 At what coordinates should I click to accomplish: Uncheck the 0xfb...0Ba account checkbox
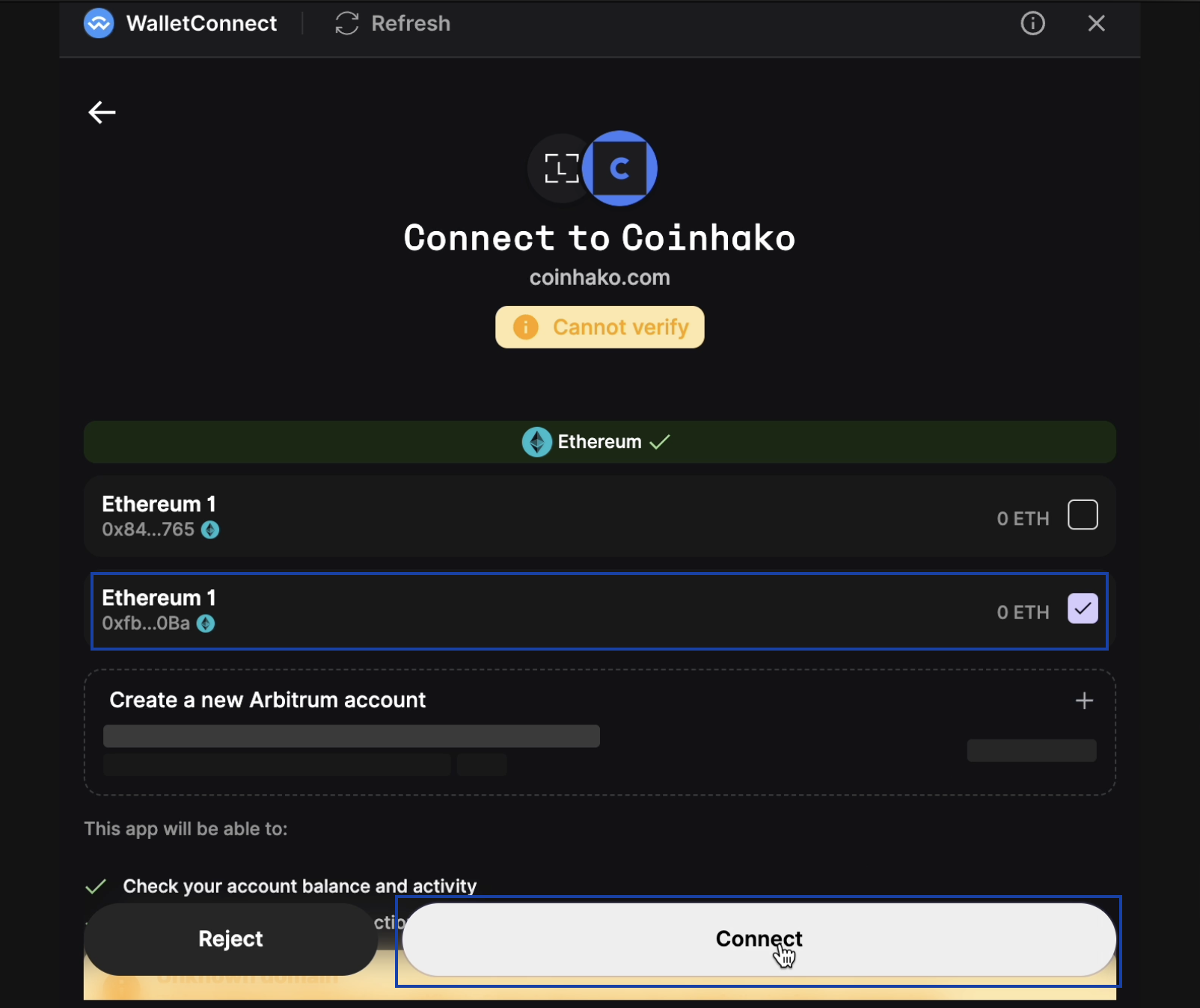coord(1082,609)
